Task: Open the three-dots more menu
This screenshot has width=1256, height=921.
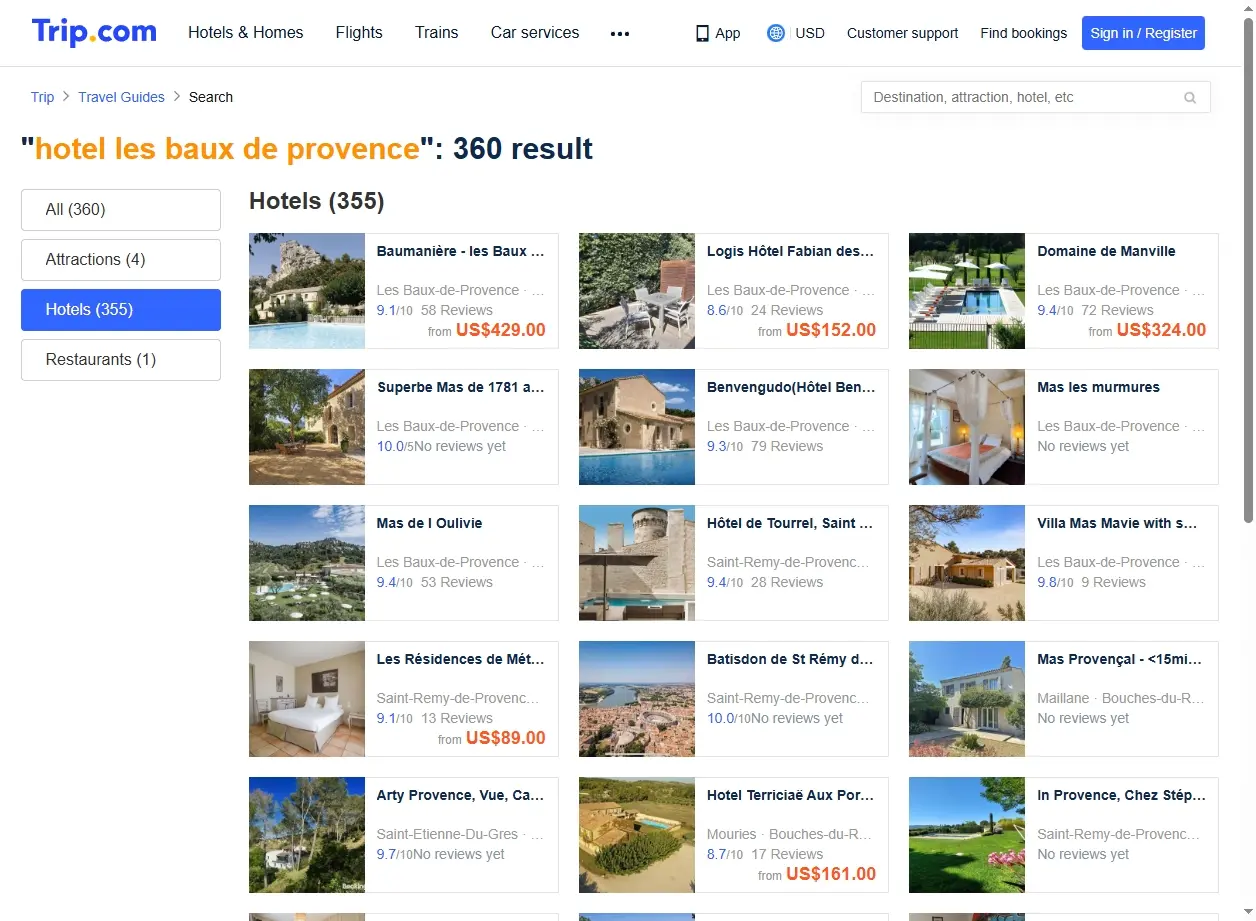Action: [620, 33]
